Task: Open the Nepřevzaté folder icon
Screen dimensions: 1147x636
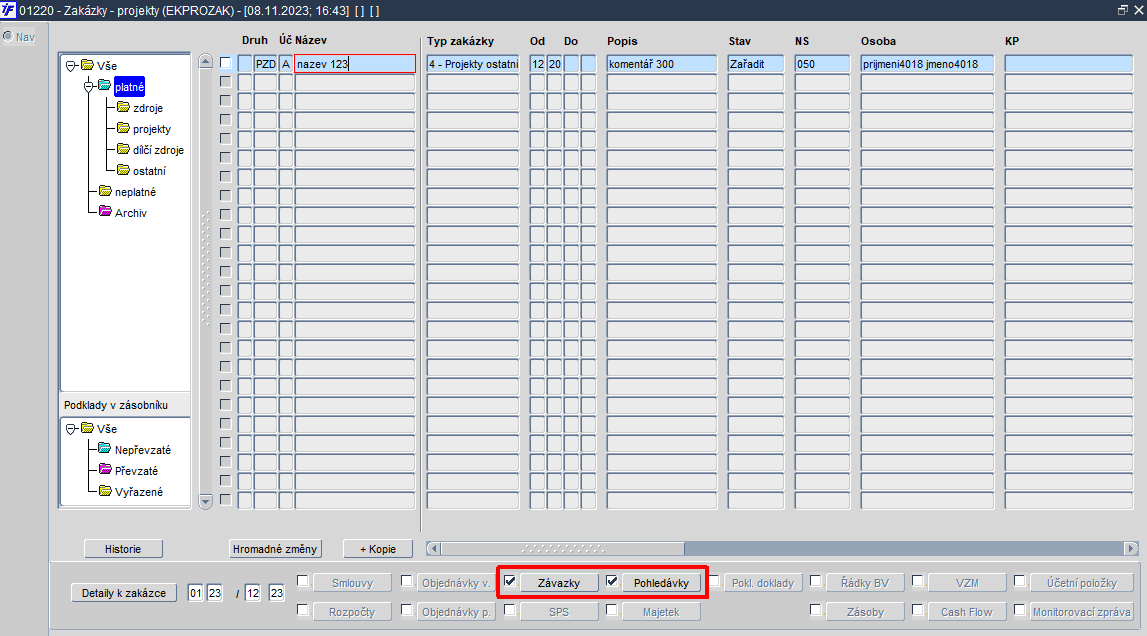Action: (x=105, y=449)
